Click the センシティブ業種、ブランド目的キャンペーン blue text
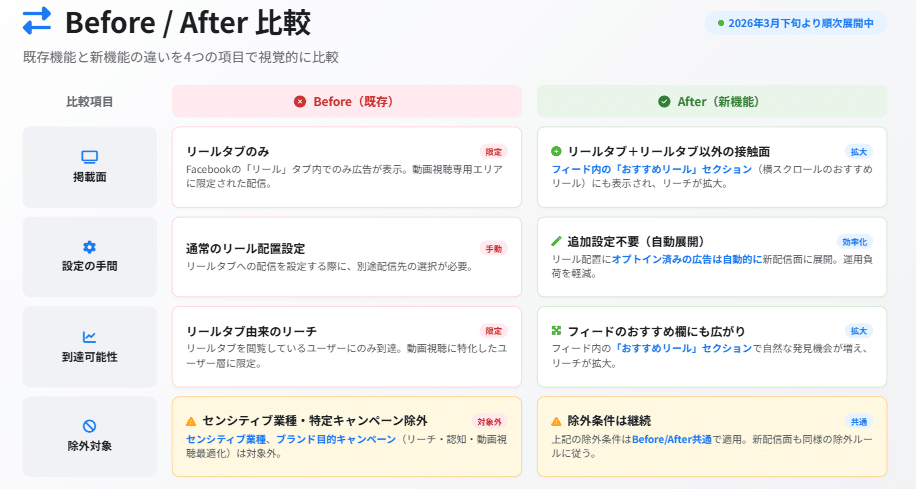Viewport: 916px width, 489px height. pos(291,439)
